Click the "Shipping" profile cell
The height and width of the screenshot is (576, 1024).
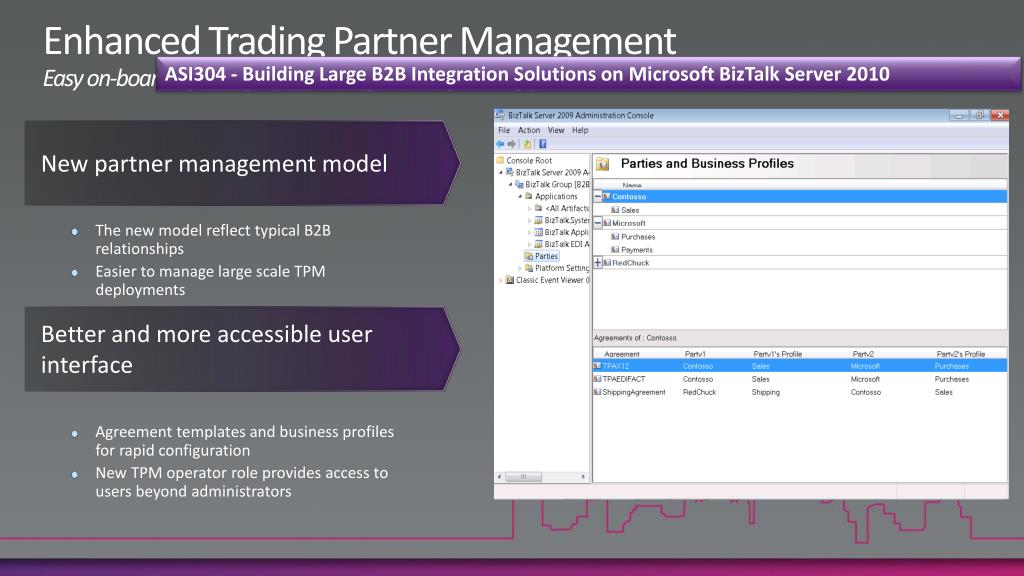pyautogui.click(x=765, y=392)
